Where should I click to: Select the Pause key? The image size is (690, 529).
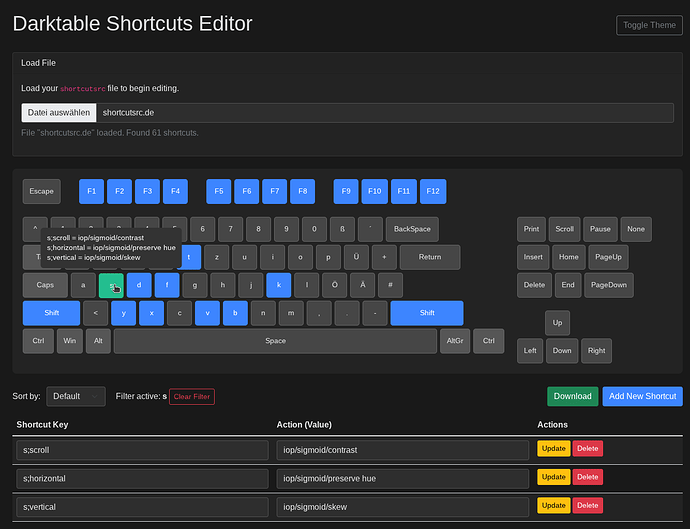[x=600, y=229]
